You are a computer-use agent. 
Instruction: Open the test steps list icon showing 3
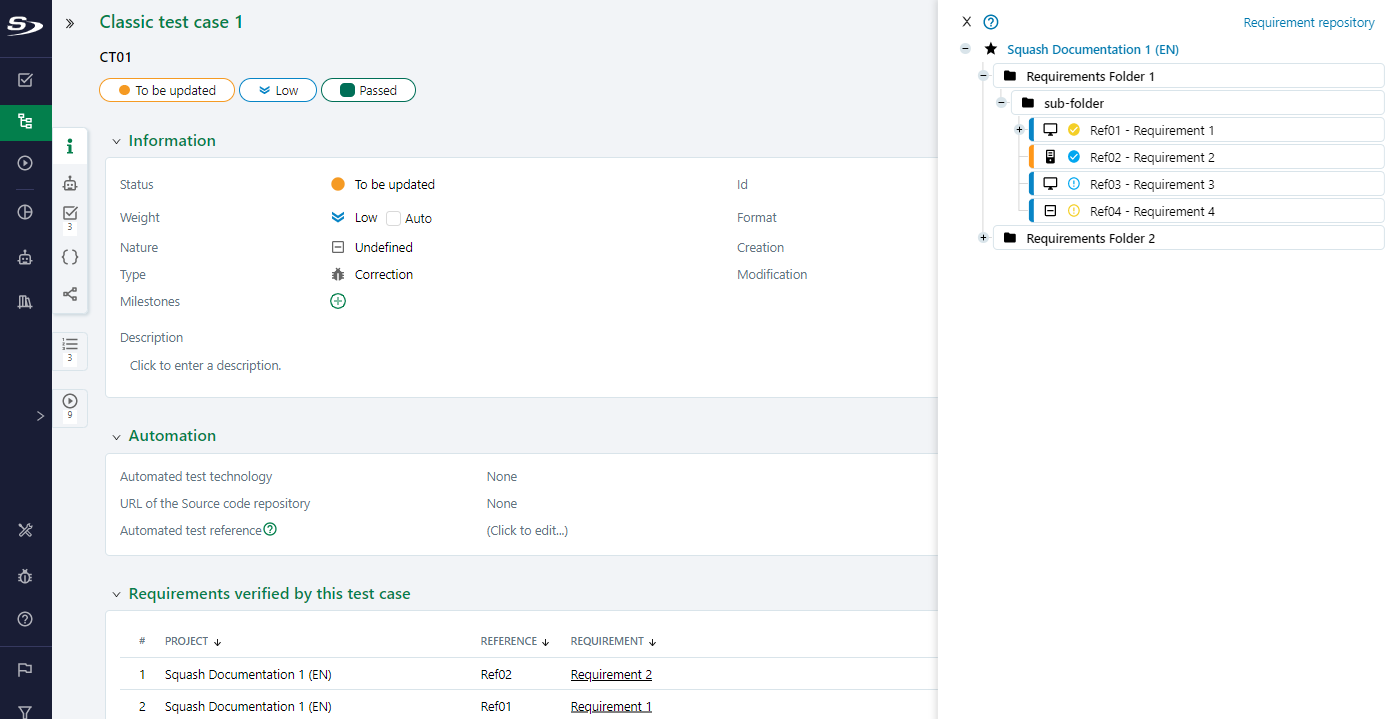click(x=69, y=348)
